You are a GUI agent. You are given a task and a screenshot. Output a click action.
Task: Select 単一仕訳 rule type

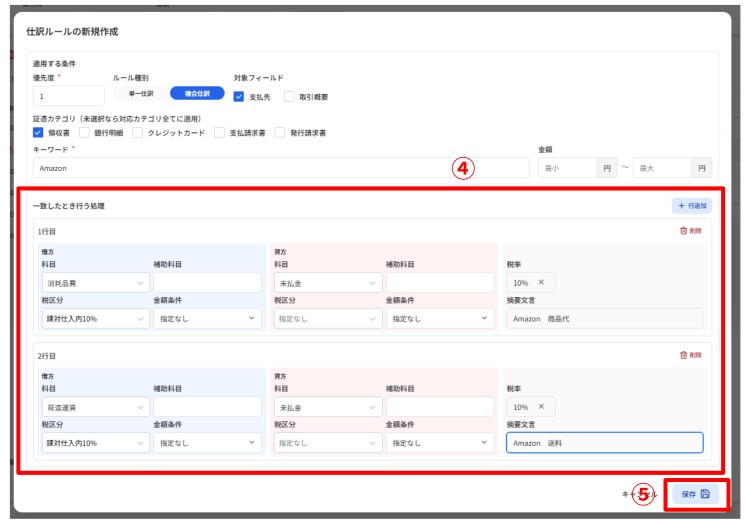[x=141, y=93]
